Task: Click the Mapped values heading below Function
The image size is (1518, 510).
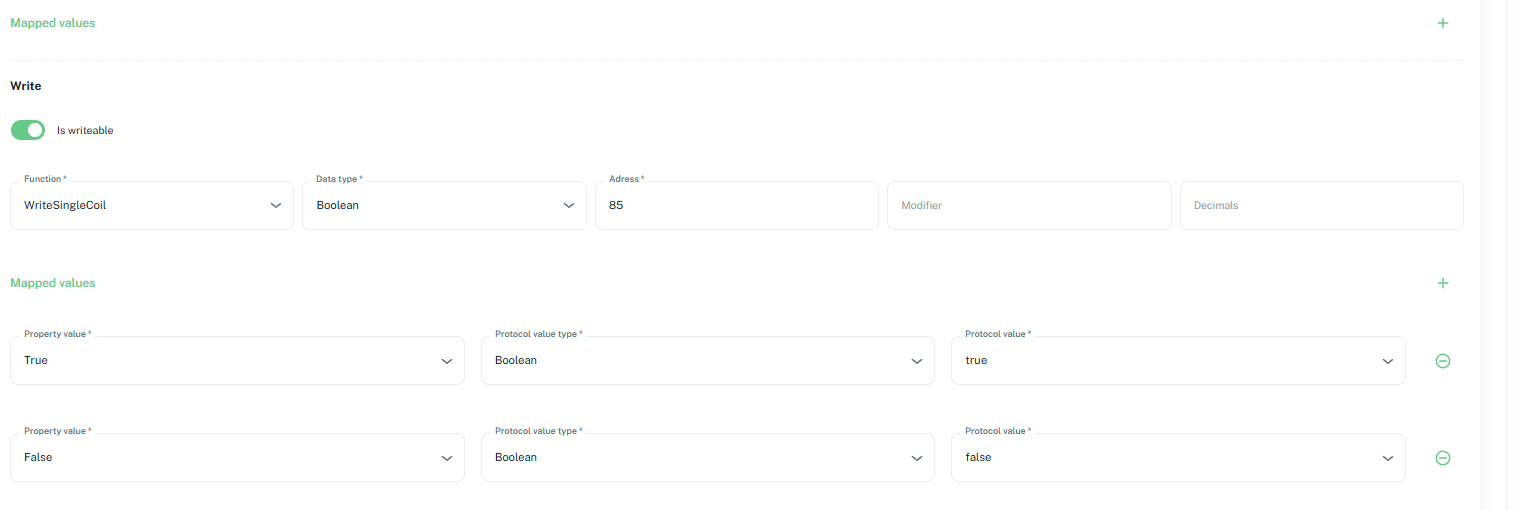Action: click(53, 283)
